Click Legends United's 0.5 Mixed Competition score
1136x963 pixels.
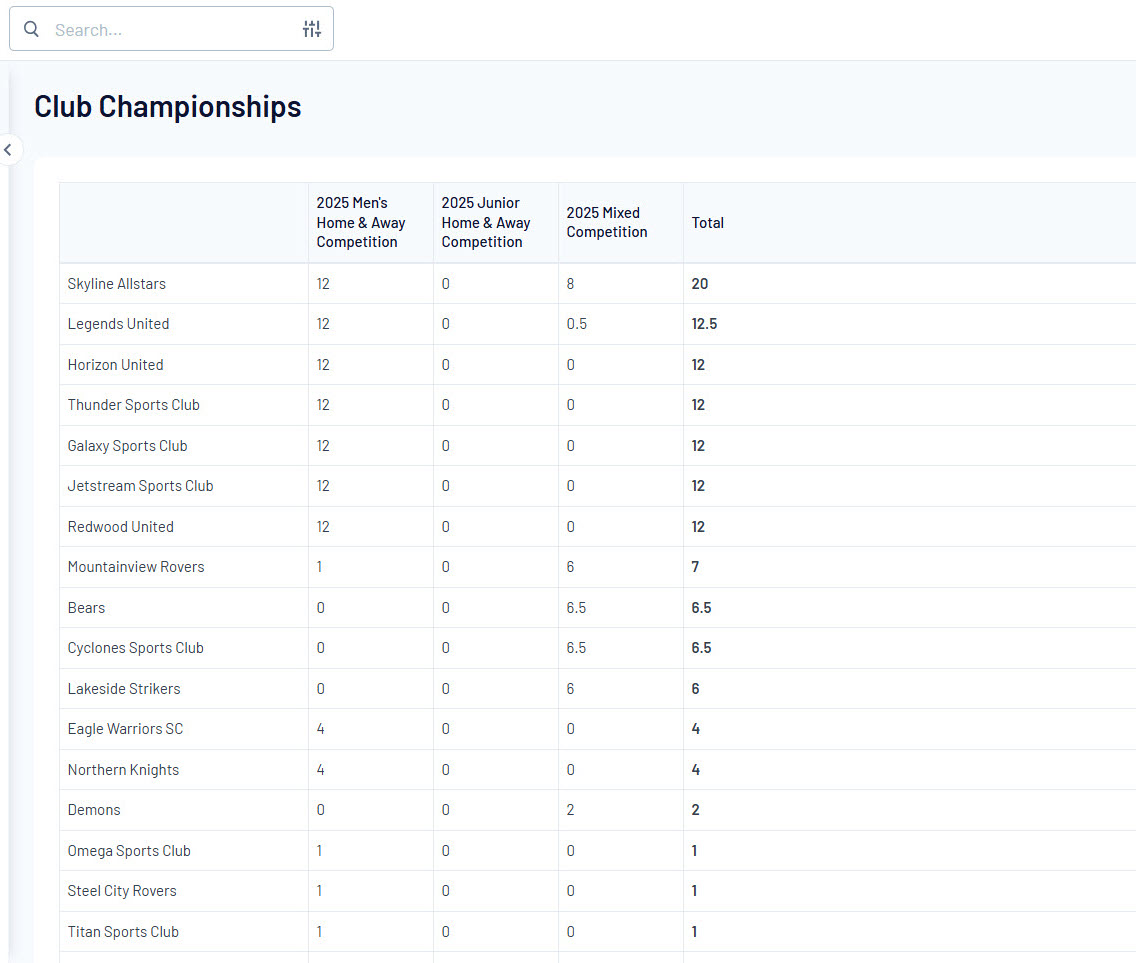[x=576, y=324]
